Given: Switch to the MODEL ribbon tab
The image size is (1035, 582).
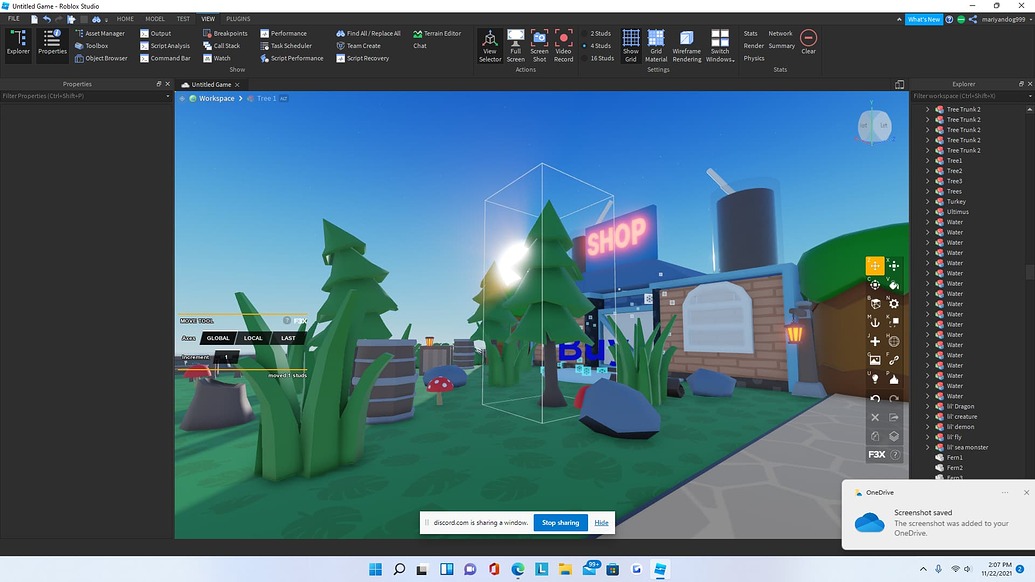Looking at the screenshot, I should 154,18.
